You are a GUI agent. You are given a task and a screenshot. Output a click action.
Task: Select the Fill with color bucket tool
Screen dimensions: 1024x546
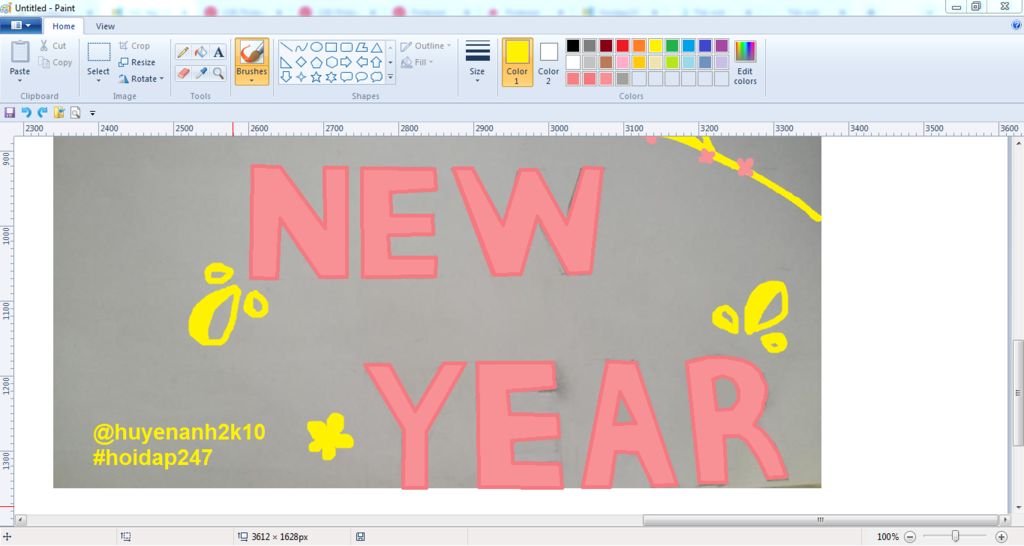click(x=201, y=52)
